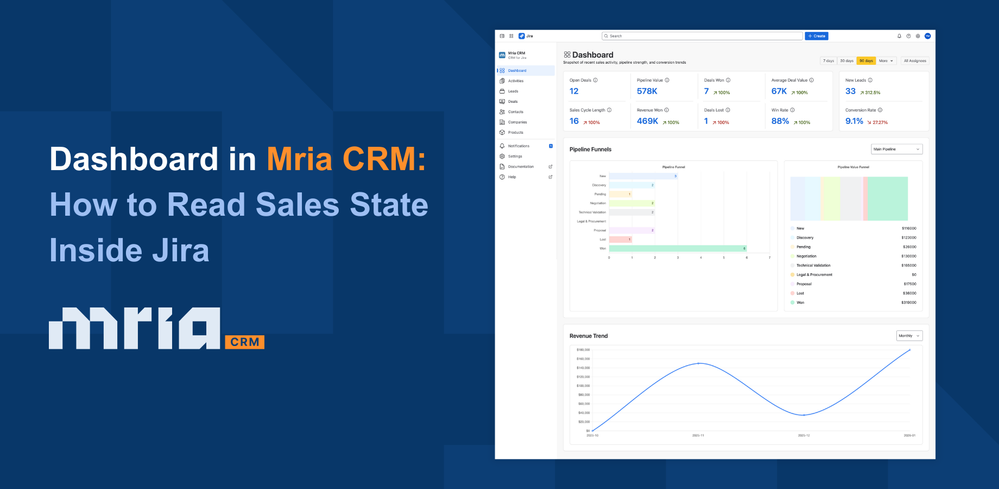Image resolution: width=999 pixels, height=489 pixels.
Task: Click the Contacts sidebar icon
Action: click(x=502, y=111)
